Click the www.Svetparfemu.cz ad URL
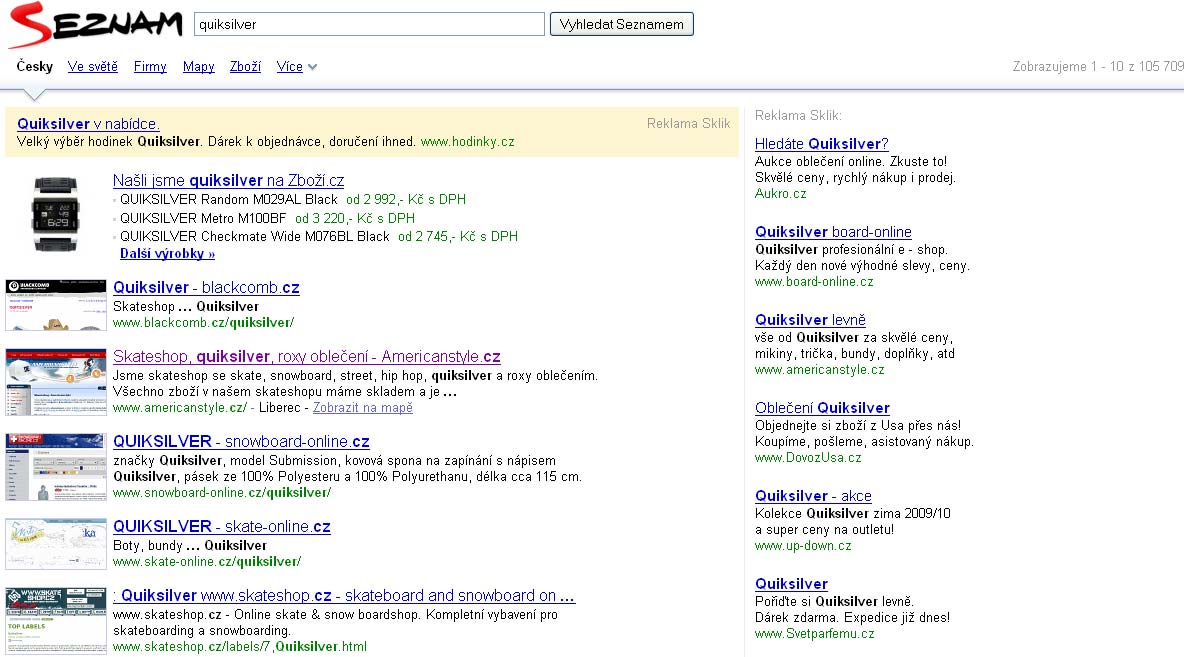The image size is (1184, 657). (x=815, y=634)
